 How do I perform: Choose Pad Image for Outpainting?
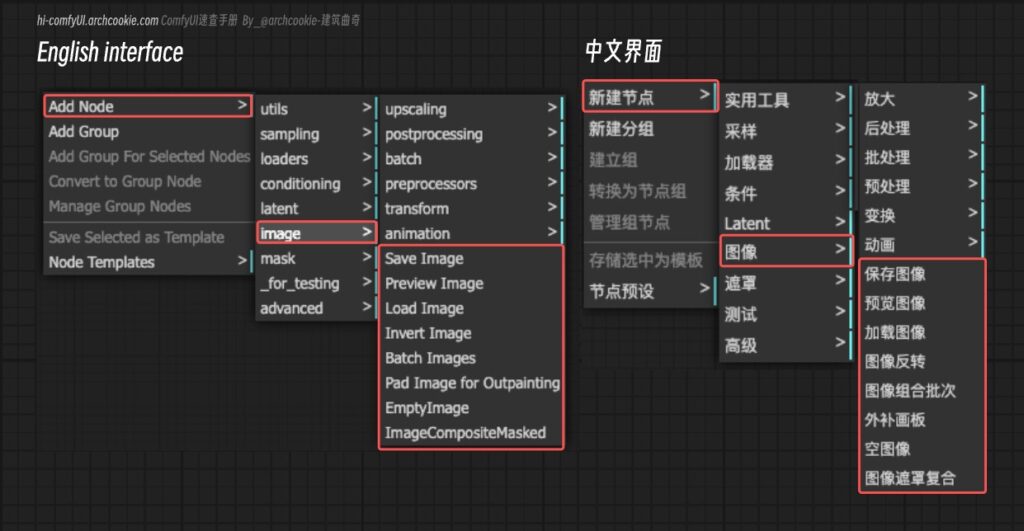point(472,383)
